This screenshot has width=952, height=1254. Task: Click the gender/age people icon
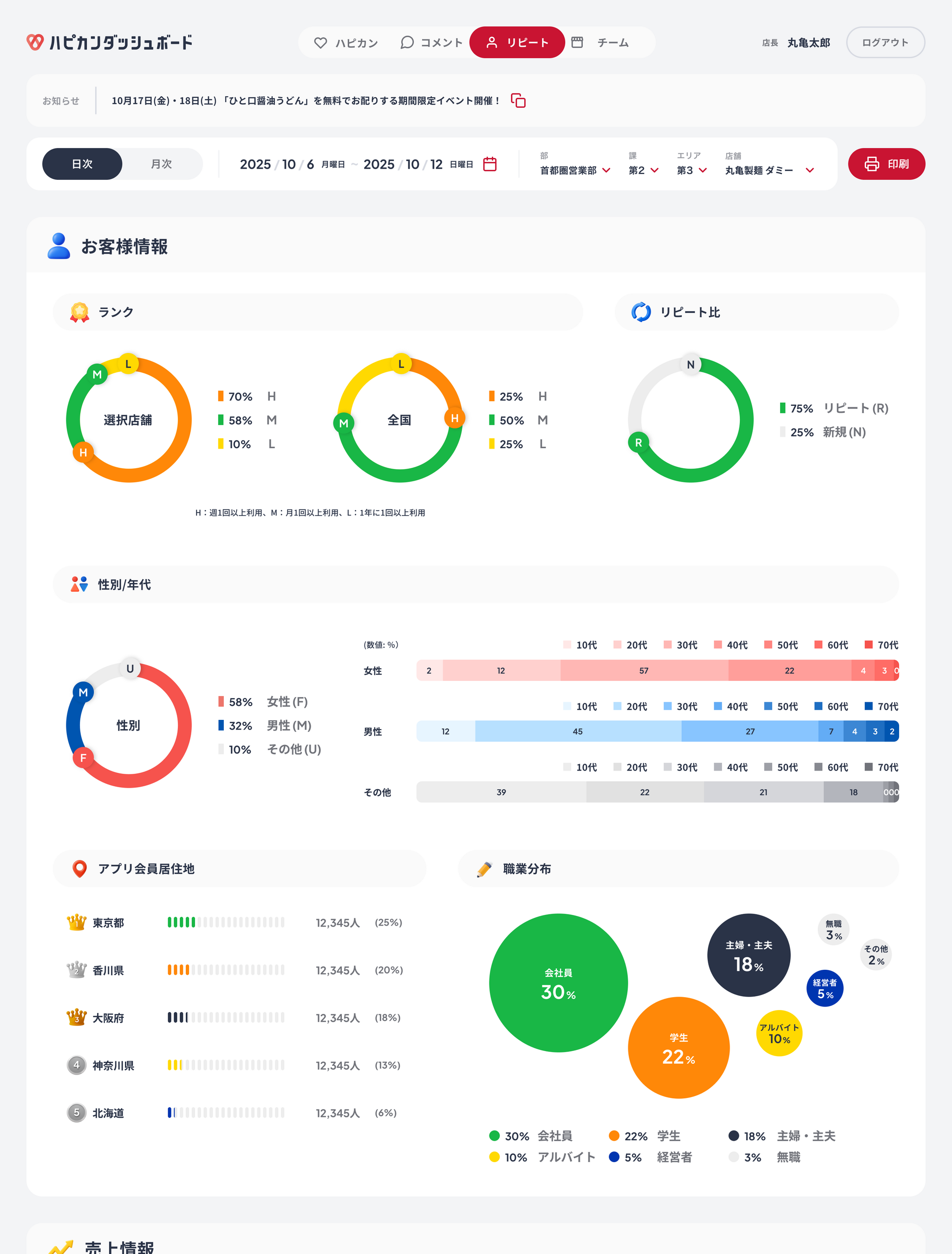(79, 584)
